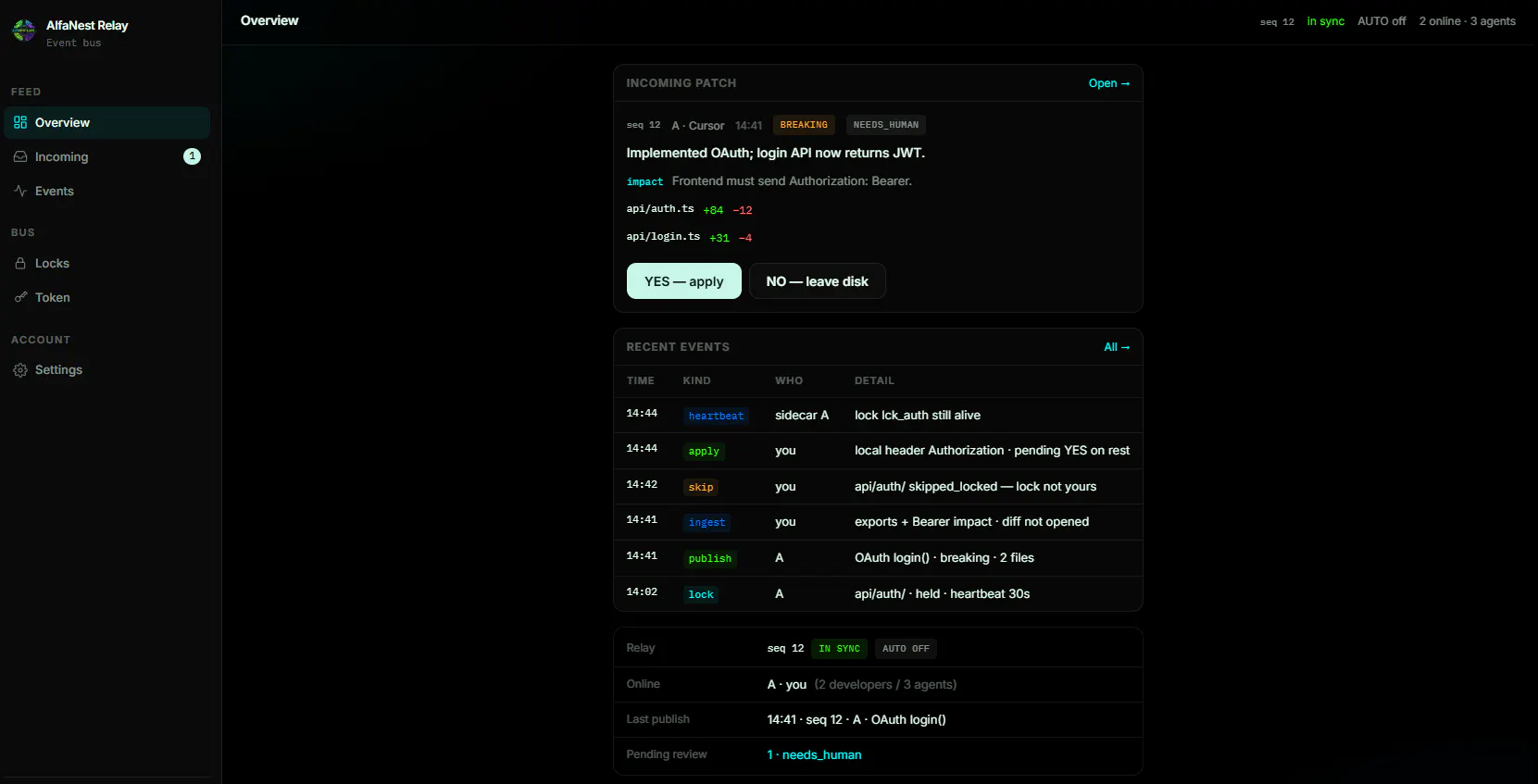Click the BREAKING tag on the patch

[x=804, y=125]
